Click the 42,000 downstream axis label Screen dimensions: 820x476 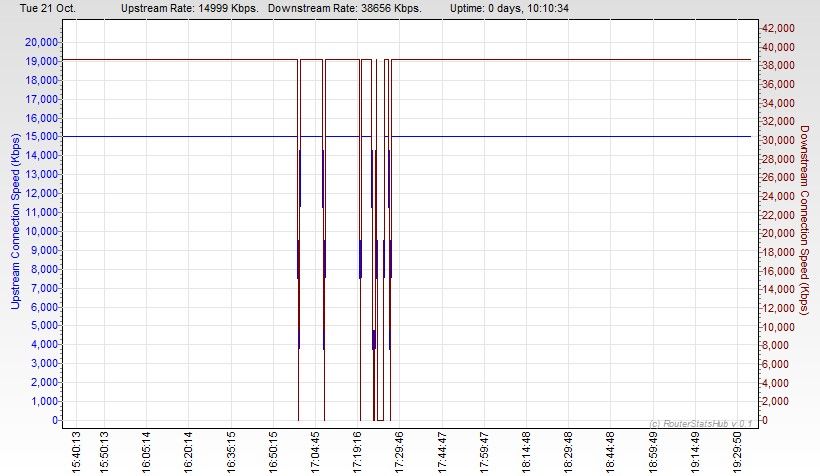(x=778, y=28)
